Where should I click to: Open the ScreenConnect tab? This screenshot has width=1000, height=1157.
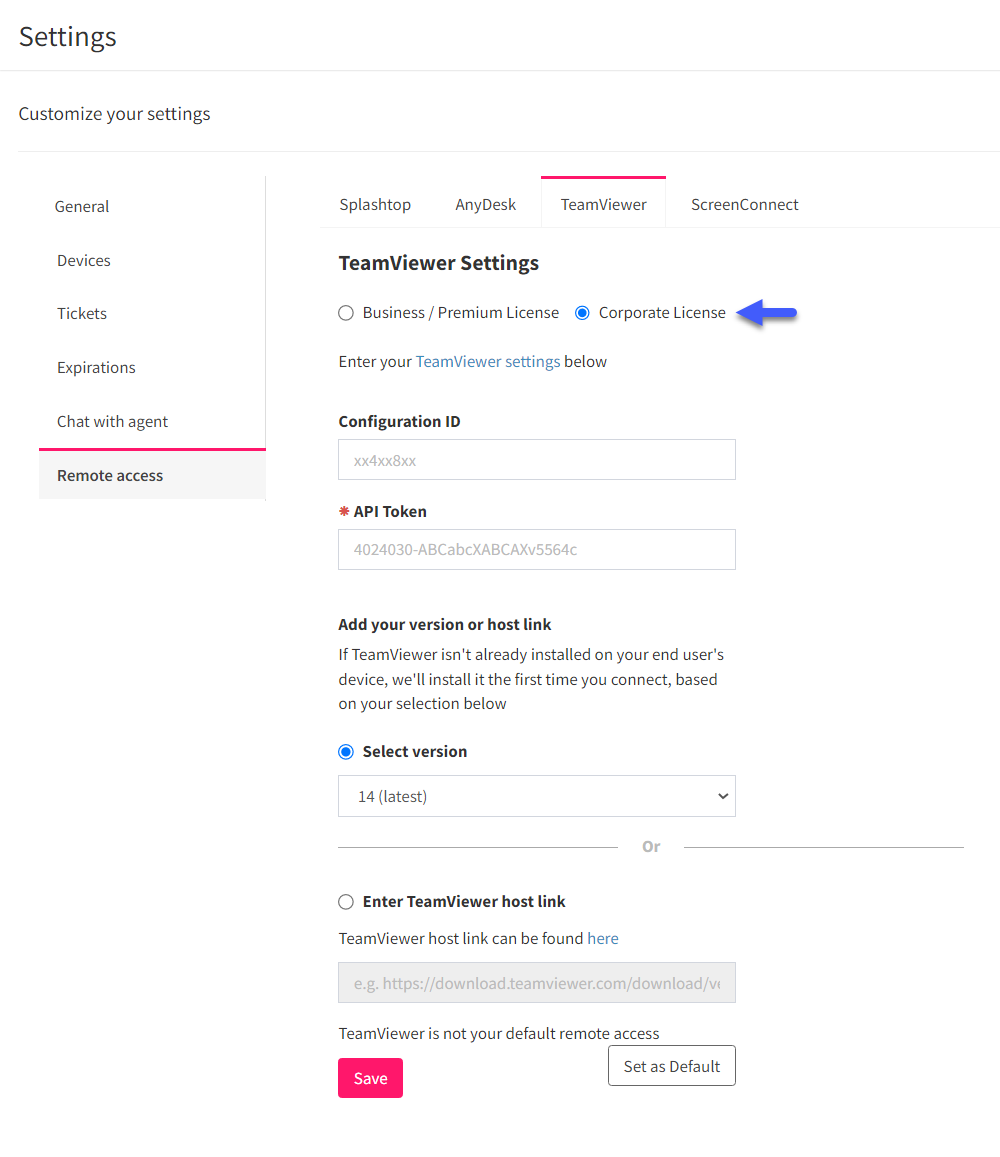tap(744, 204)
